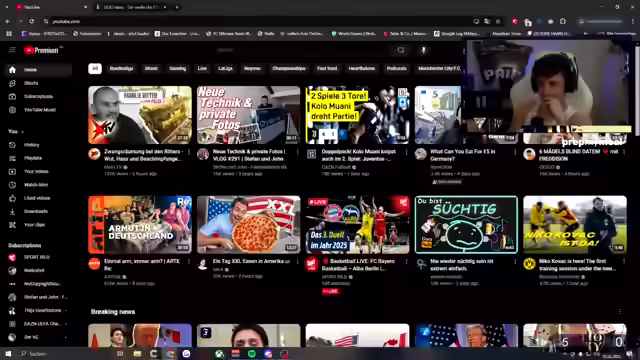Open Downloads in the sidebar
Viewport: 640px width, 360px height.
coord(36,211)
